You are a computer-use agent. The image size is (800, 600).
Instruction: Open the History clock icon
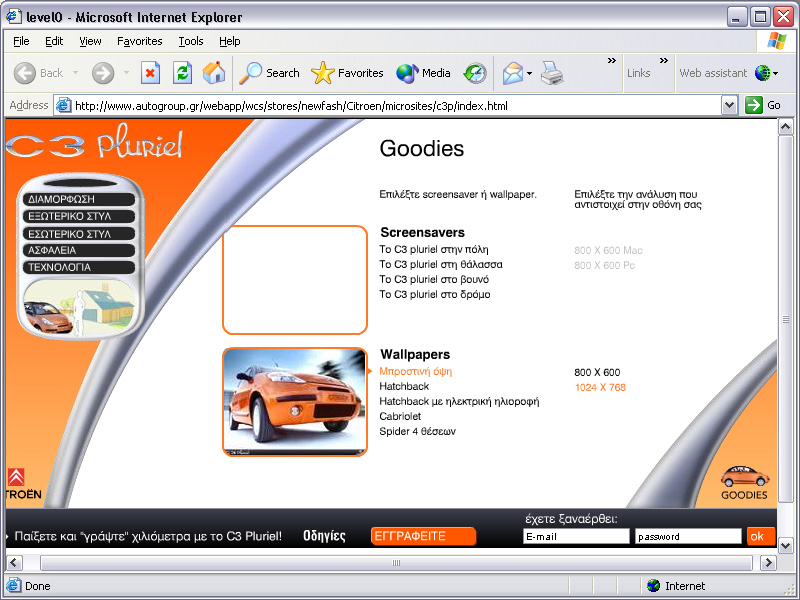tap(475, 73)
